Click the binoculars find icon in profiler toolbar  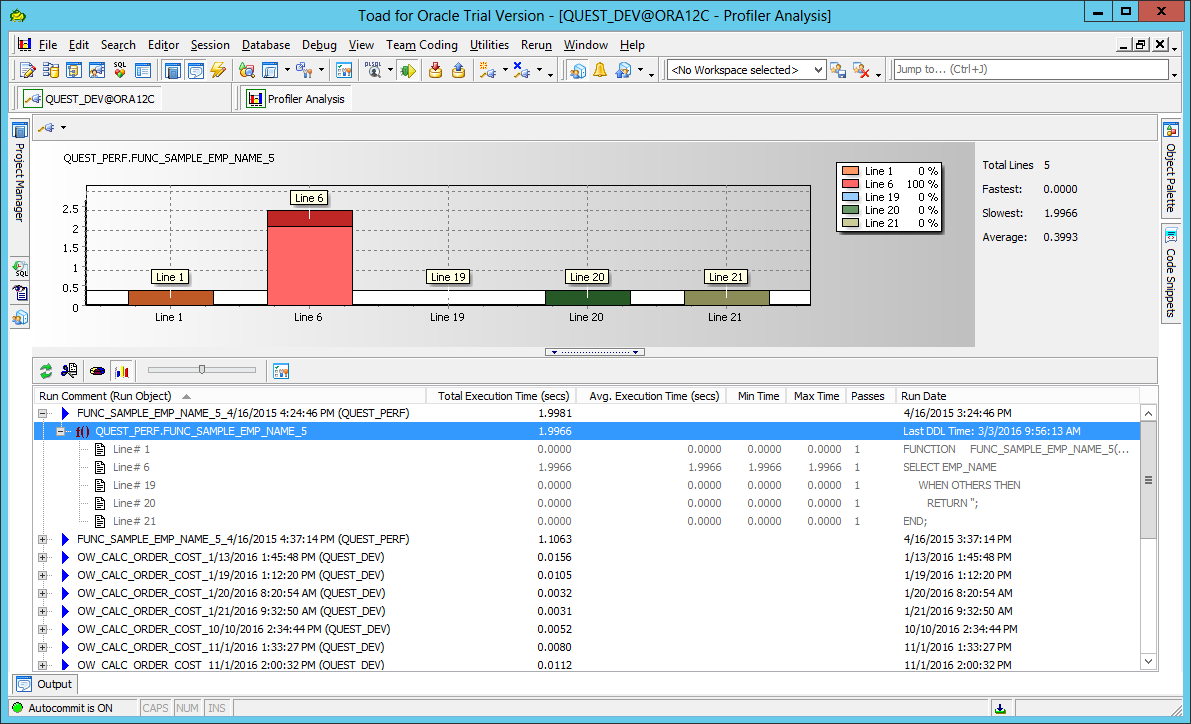click(70, 371)
